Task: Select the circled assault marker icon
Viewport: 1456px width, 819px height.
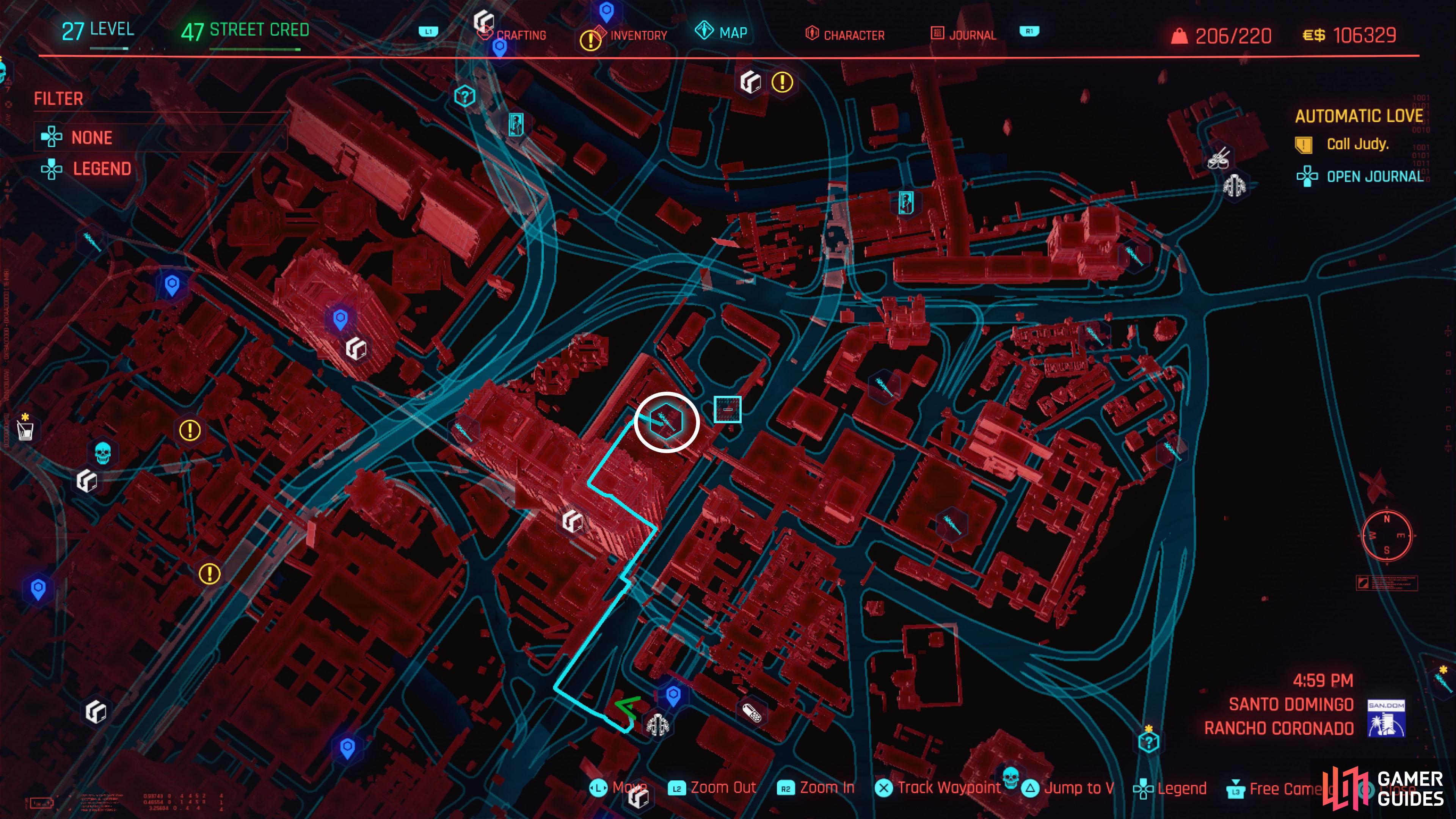Action: [x=667, y=422]
